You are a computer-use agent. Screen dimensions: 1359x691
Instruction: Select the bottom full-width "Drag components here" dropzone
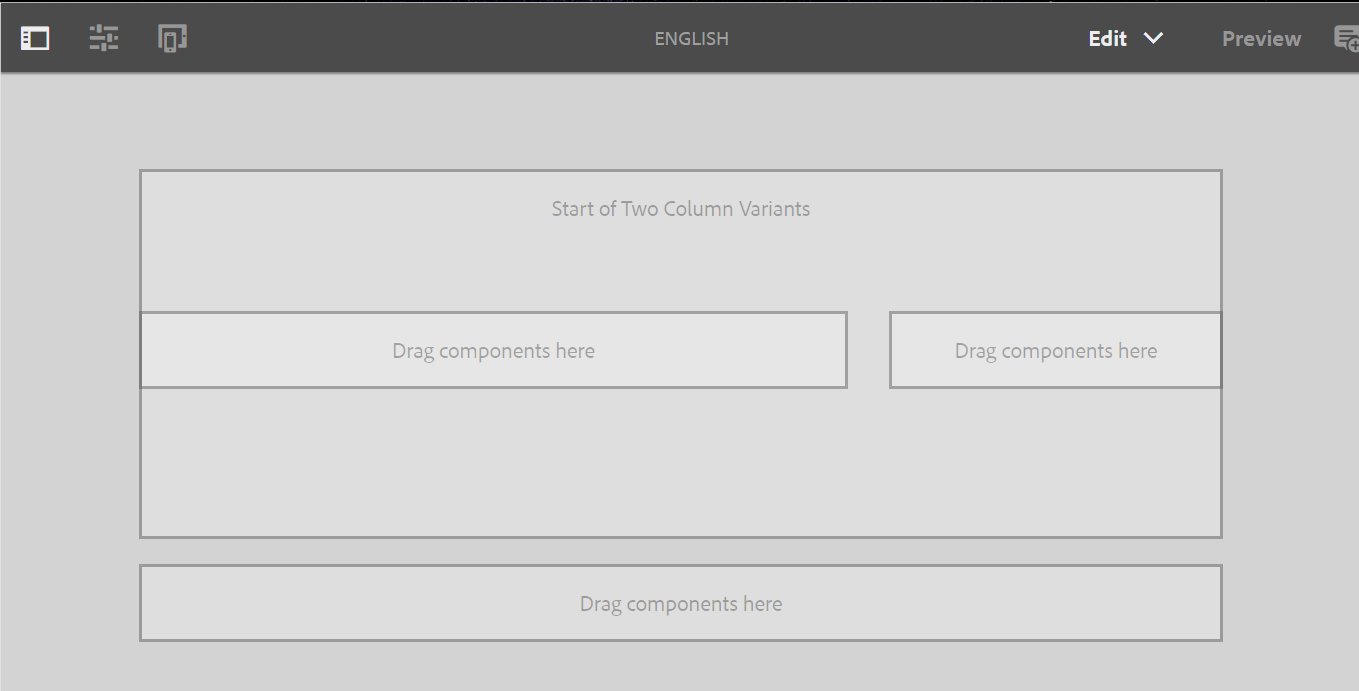click(680, 604)
